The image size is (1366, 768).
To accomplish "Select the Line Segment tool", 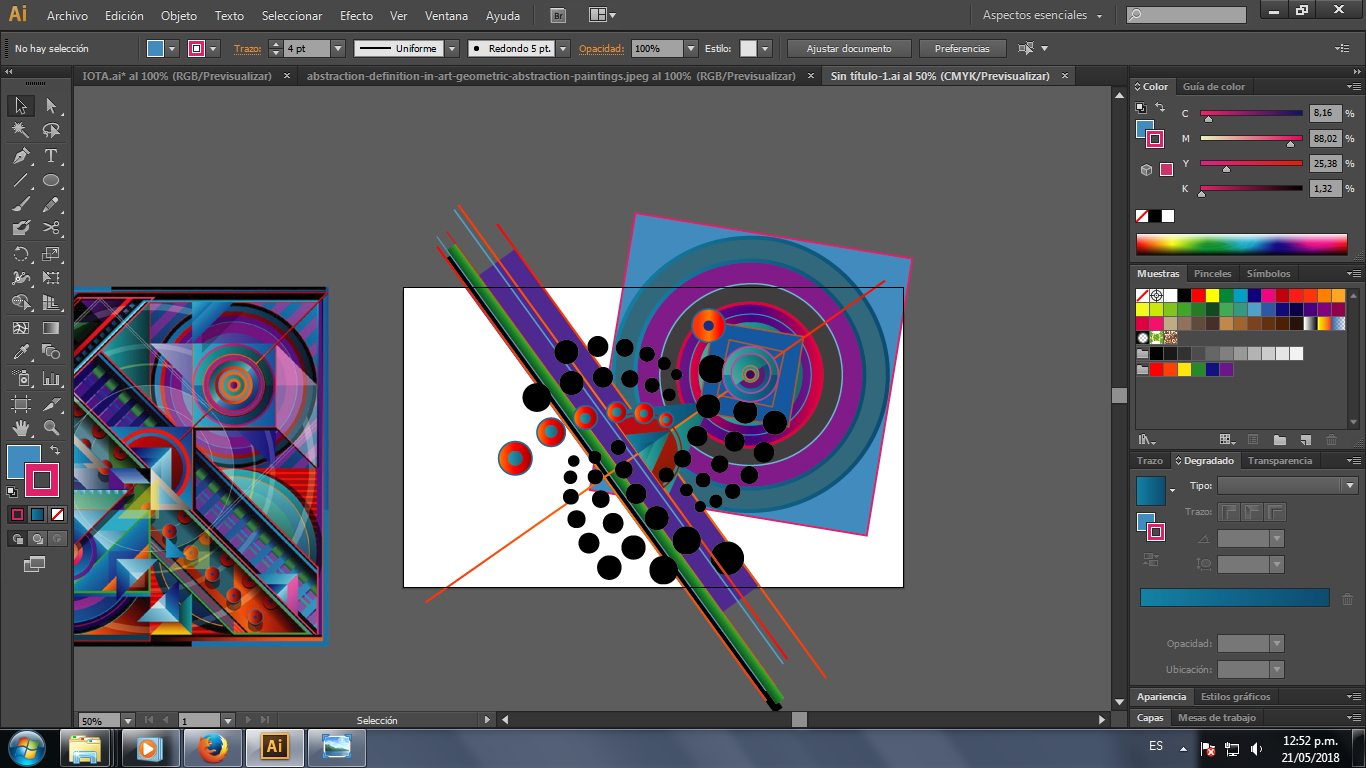I will click(x=21, y=181).
